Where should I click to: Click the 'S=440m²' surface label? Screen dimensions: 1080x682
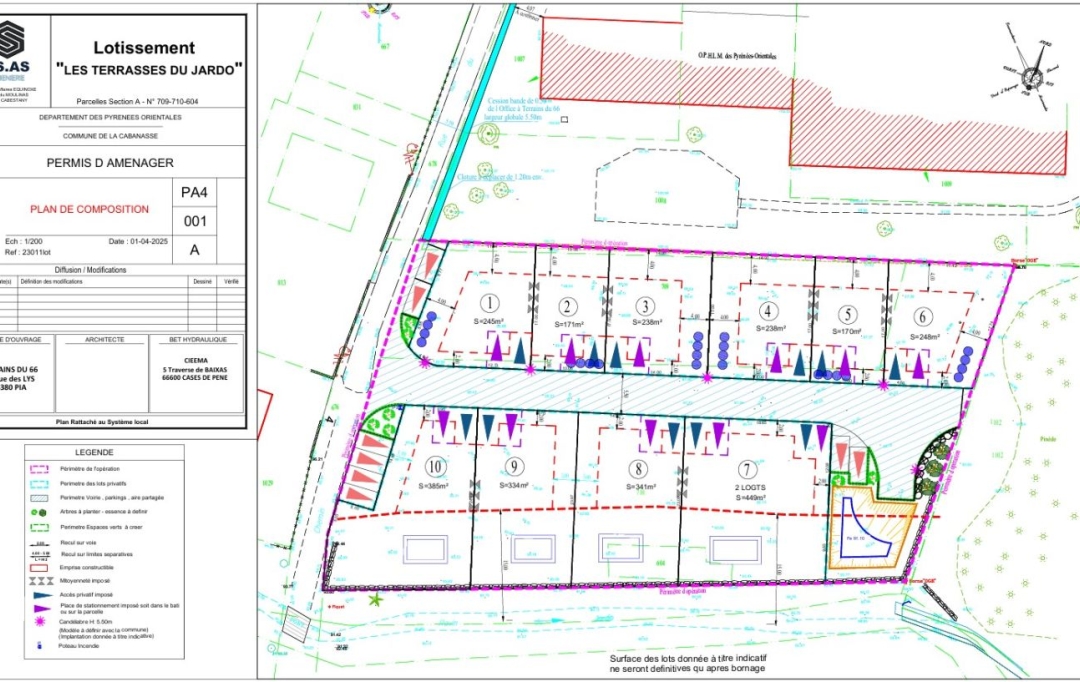coord(751,497)
